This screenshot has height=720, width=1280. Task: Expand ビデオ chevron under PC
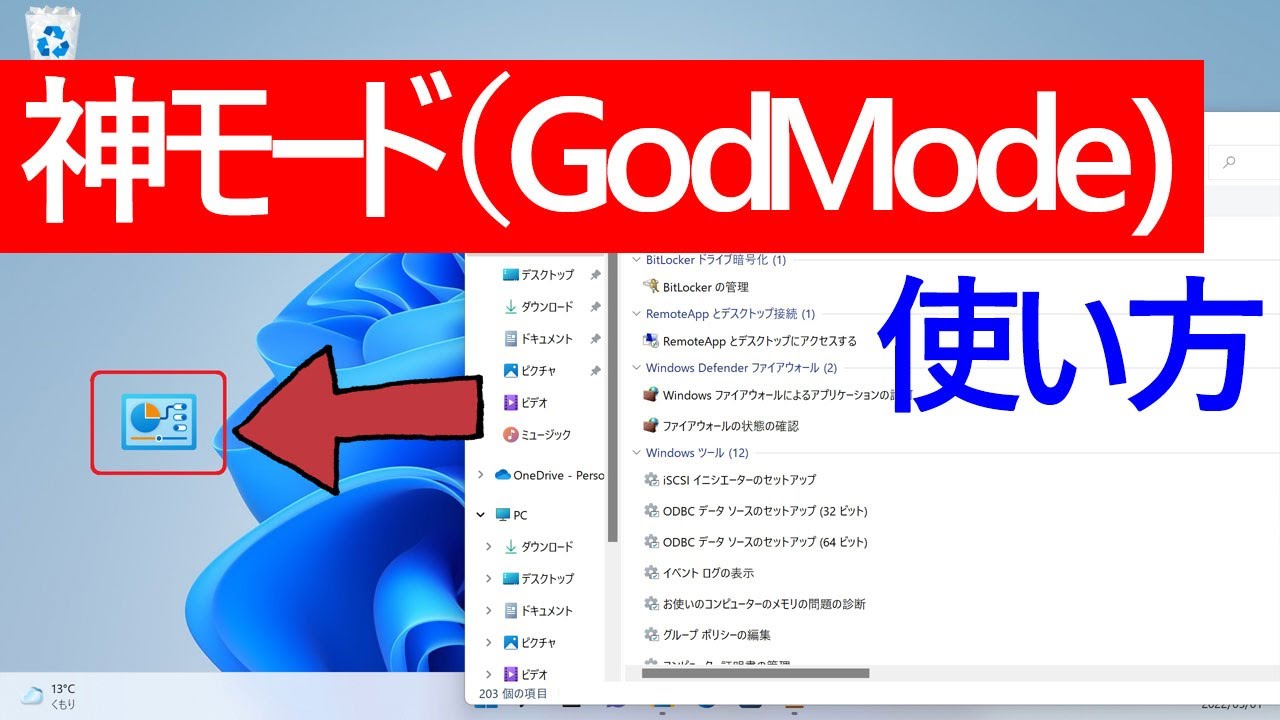click(x=489, y=675)
